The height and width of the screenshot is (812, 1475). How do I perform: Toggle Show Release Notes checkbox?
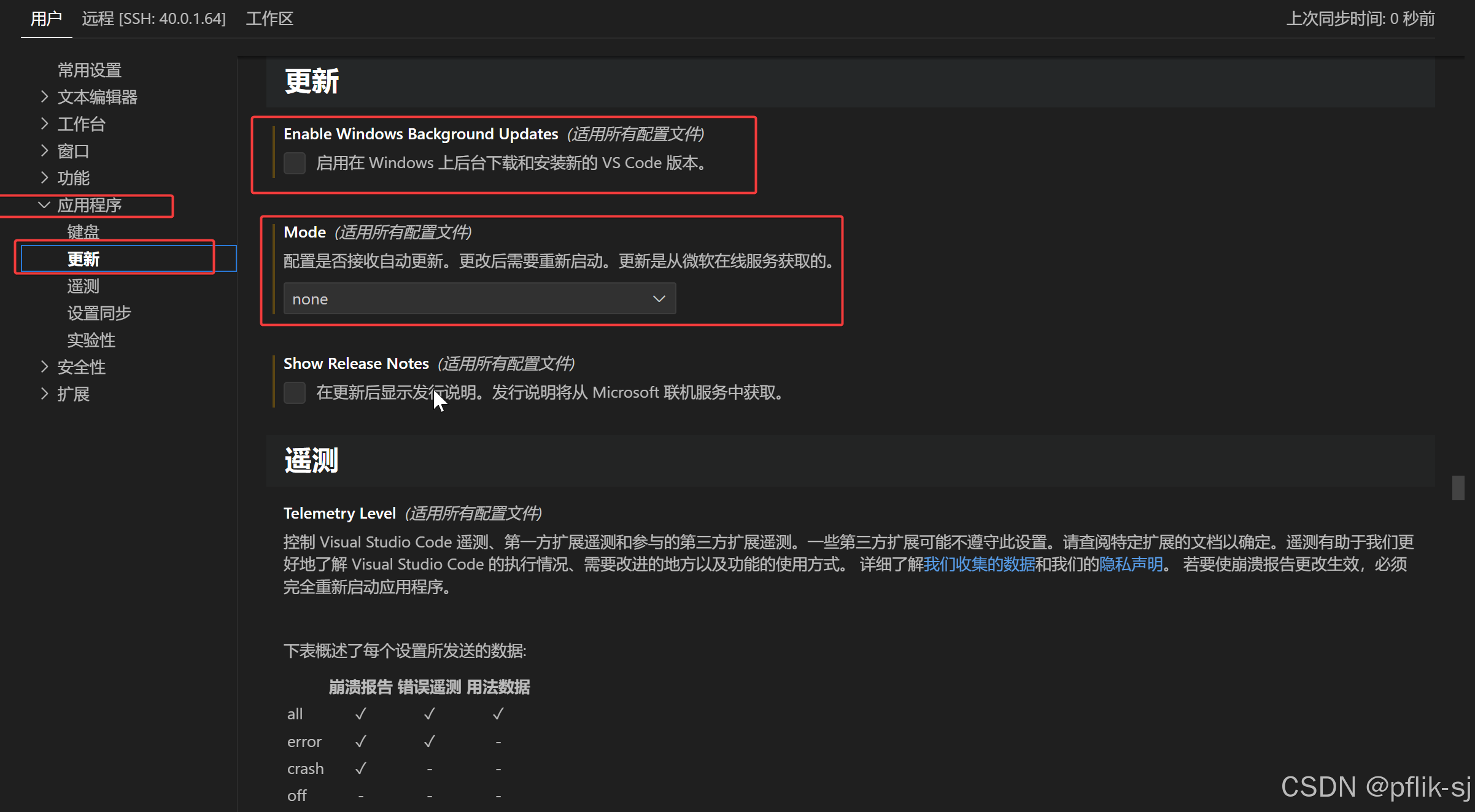295,393
